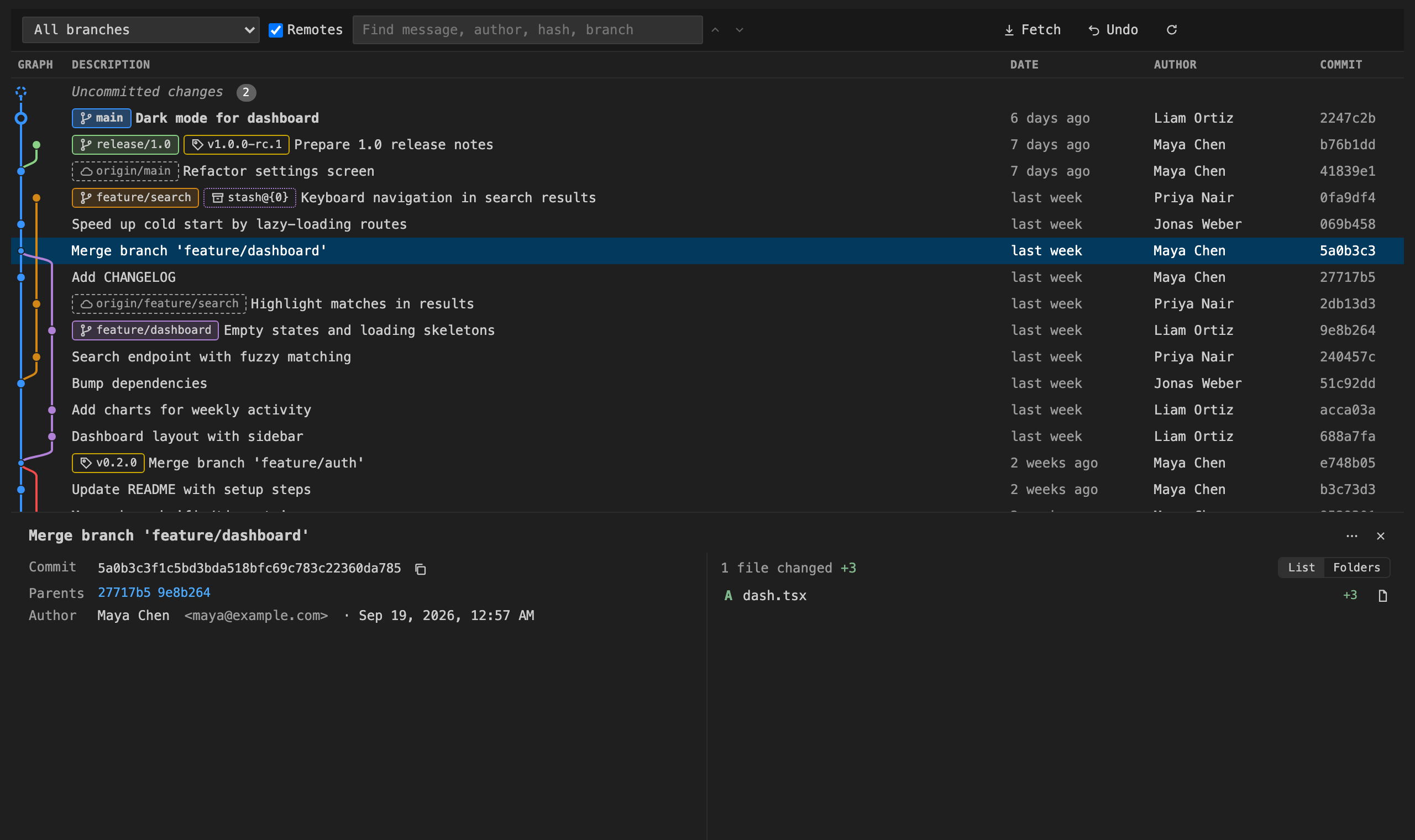
Task: Open file icon for dash.tsx
Action: pyautogui.click(x=1382, y=596)
